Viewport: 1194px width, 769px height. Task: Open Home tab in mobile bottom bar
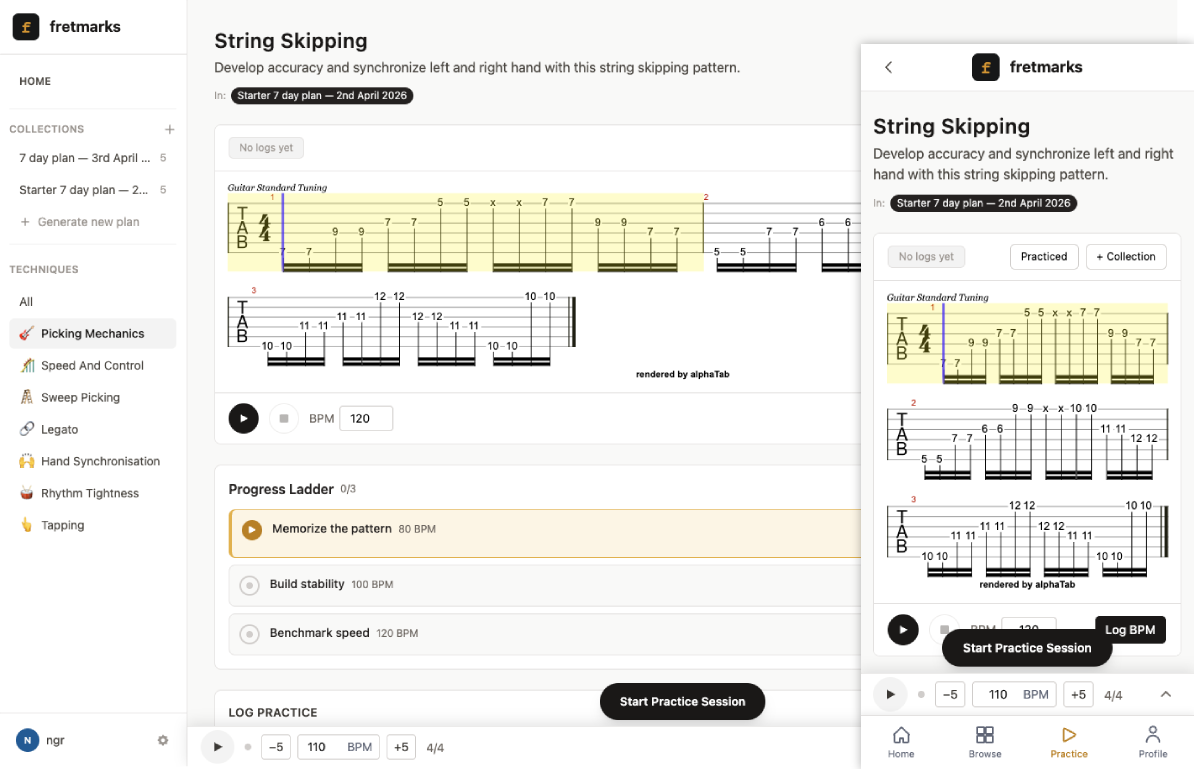pyautogui.click(x=901, y=741)
